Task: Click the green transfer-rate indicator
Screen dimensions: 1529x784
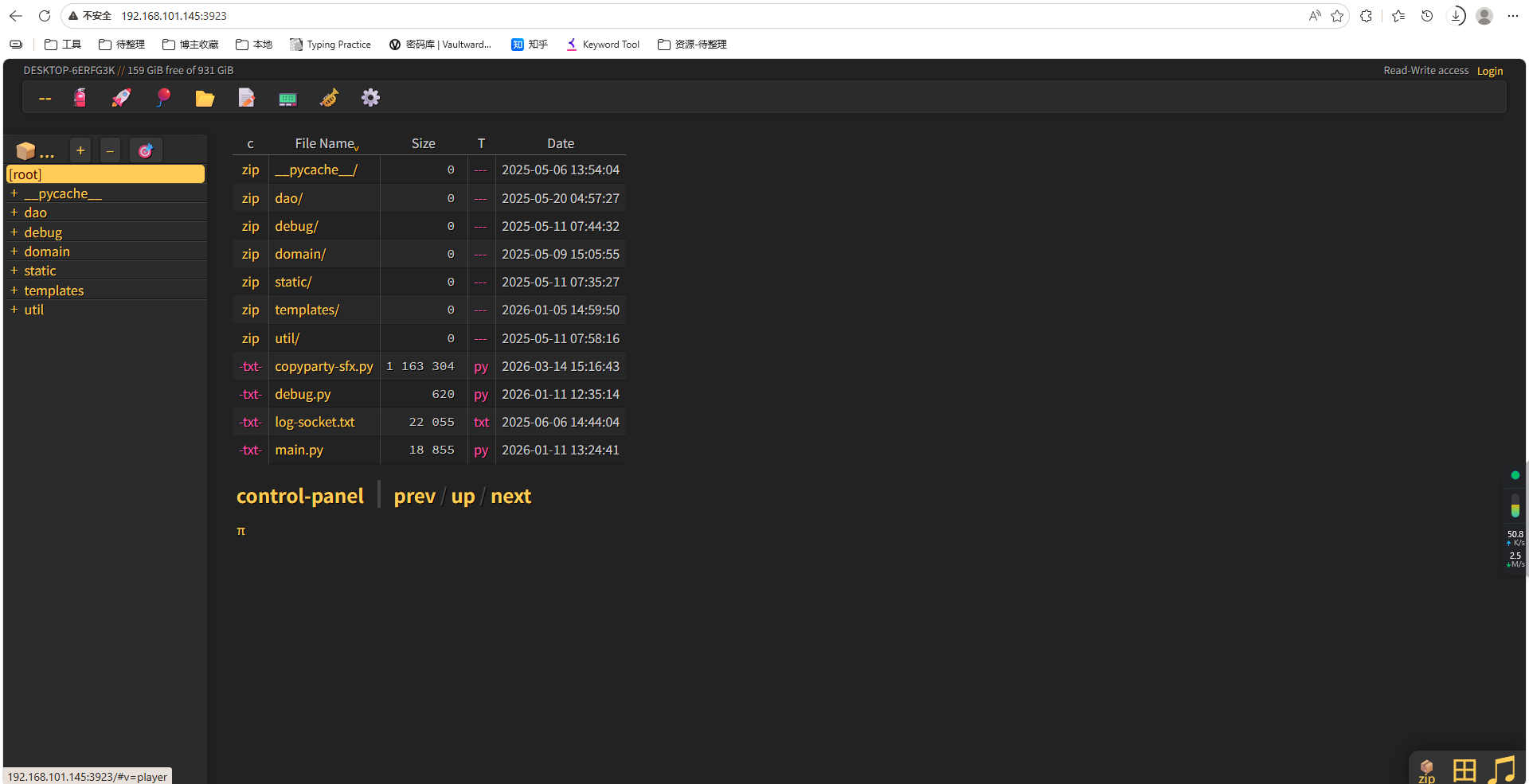Action: pyautogui.click(x=1515, y=475)
